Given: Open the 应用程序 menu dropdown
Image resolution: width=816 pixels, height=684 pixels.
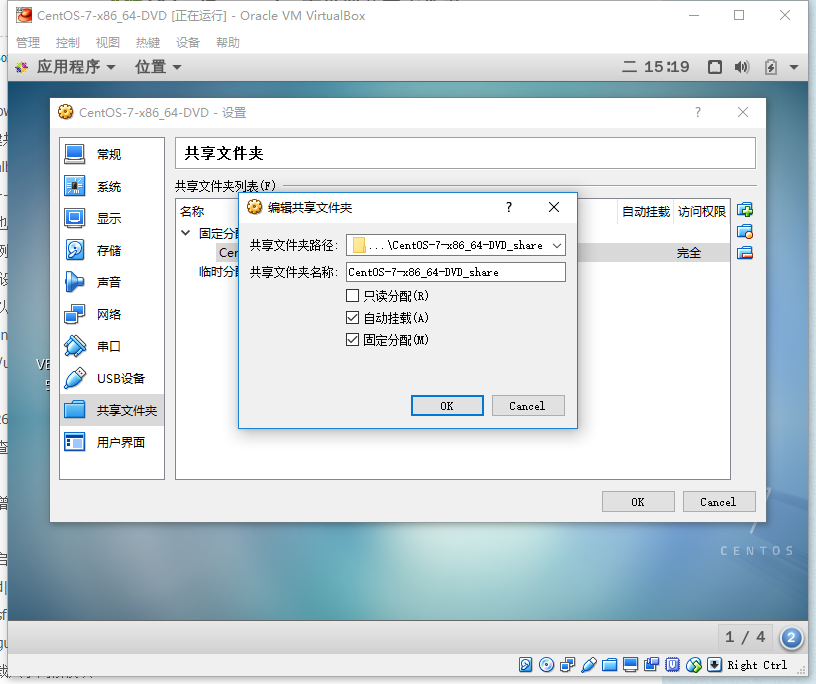Looking at the screenshot, I should [75, 67].
